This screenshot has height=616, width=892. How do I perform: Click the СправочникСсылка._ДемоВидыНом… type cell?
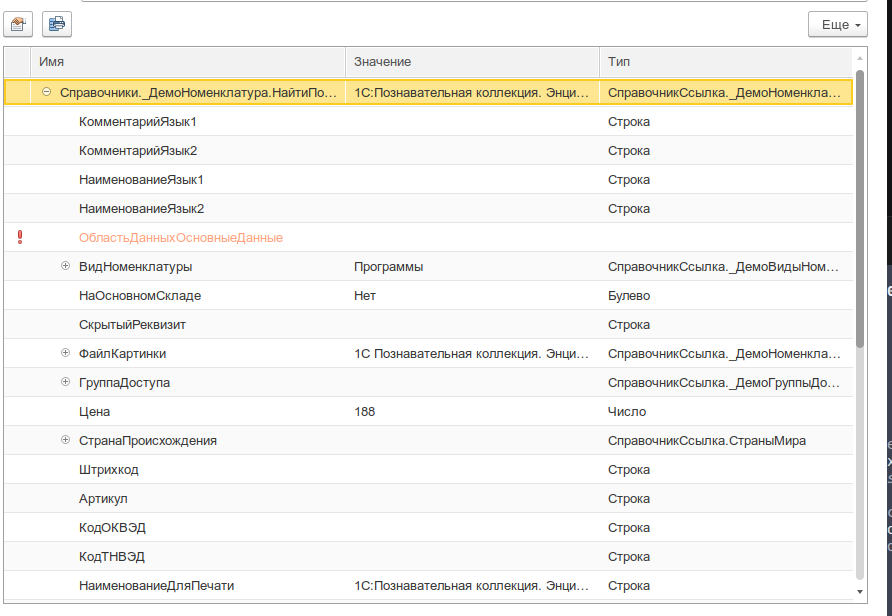726,267
